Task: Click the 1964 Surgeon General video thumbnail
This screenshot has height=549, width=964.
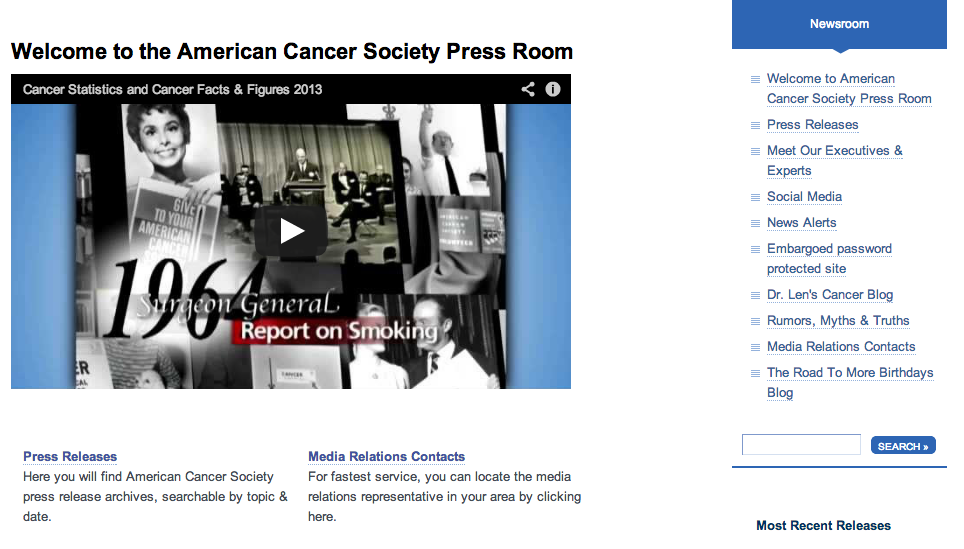Action: pos(291,246)
